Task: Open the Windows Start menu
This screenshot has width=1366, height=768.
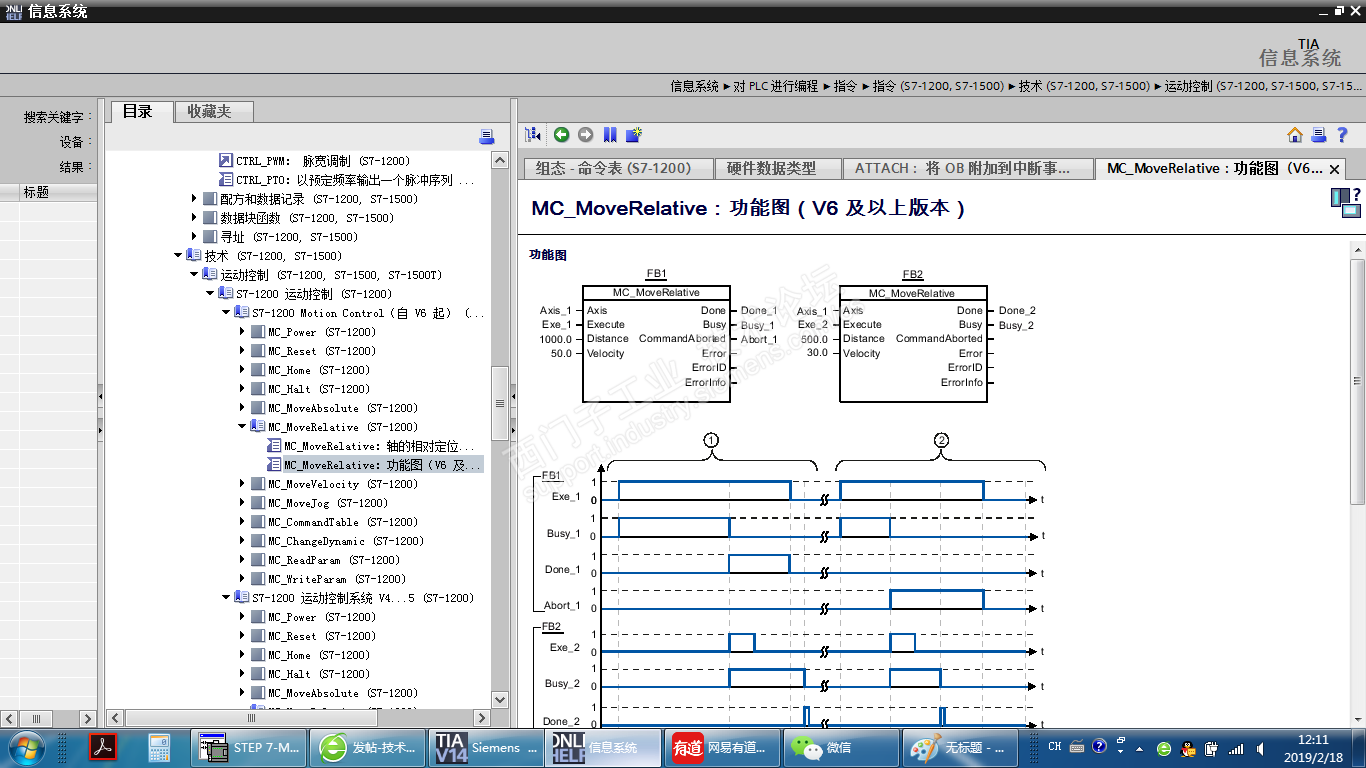Action: [25, 747]
